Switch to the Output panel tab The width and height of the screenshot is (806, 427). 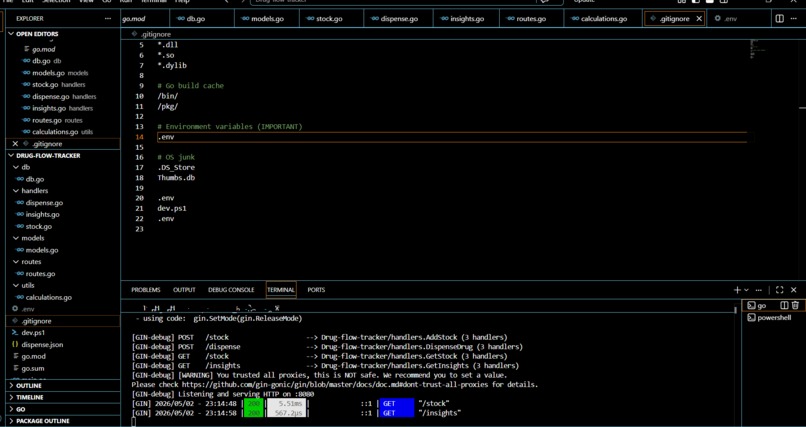click(x=184, y=290)
